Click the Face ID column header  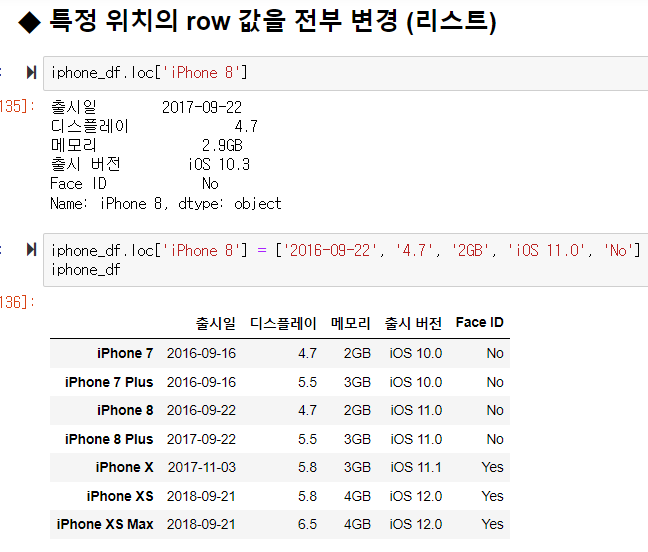pyautogui.click(x=479, y=322)
